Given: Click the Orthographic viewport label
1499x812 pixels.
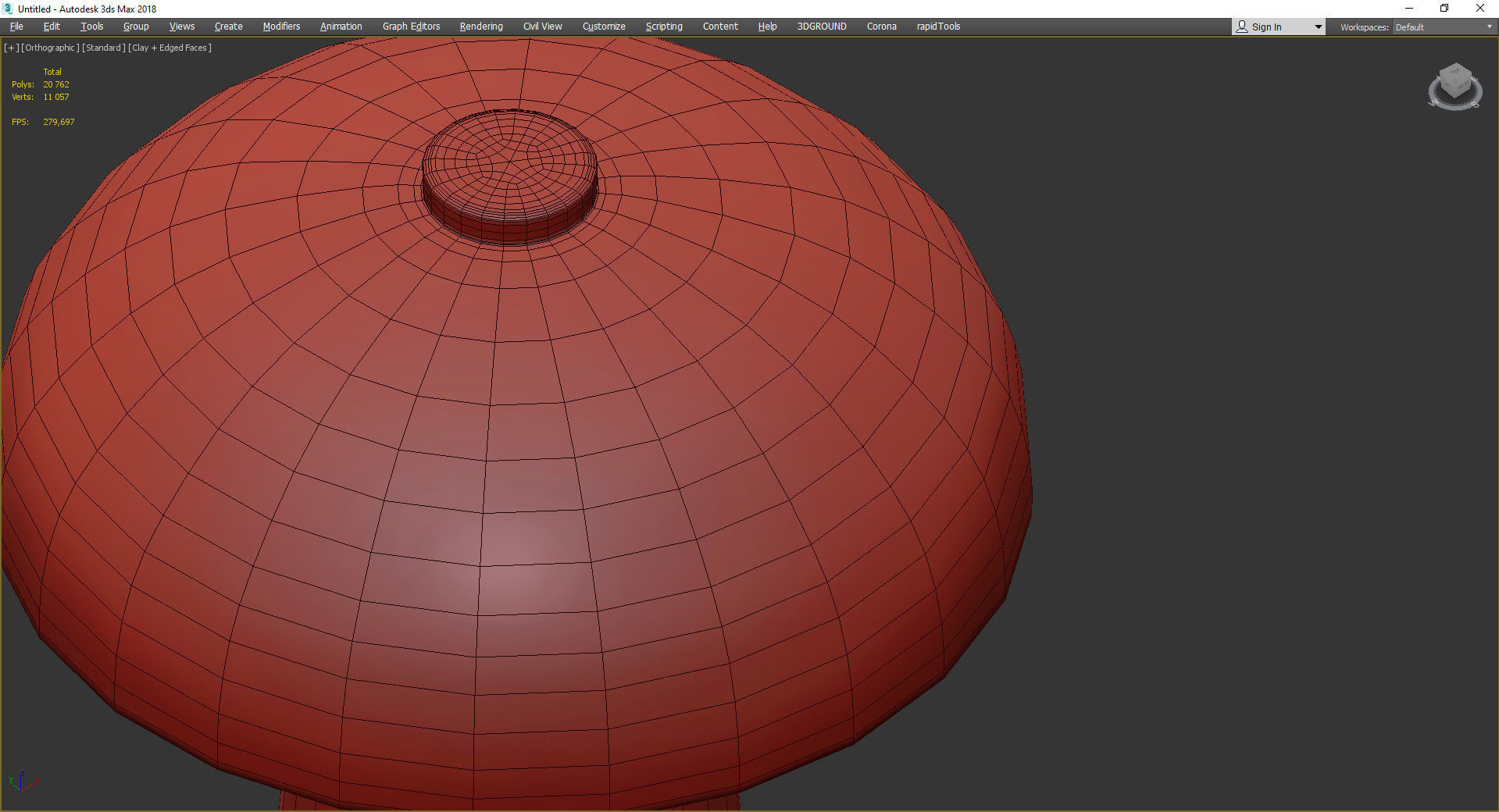Looking at the screenshot, I should [x=50, y=48].
